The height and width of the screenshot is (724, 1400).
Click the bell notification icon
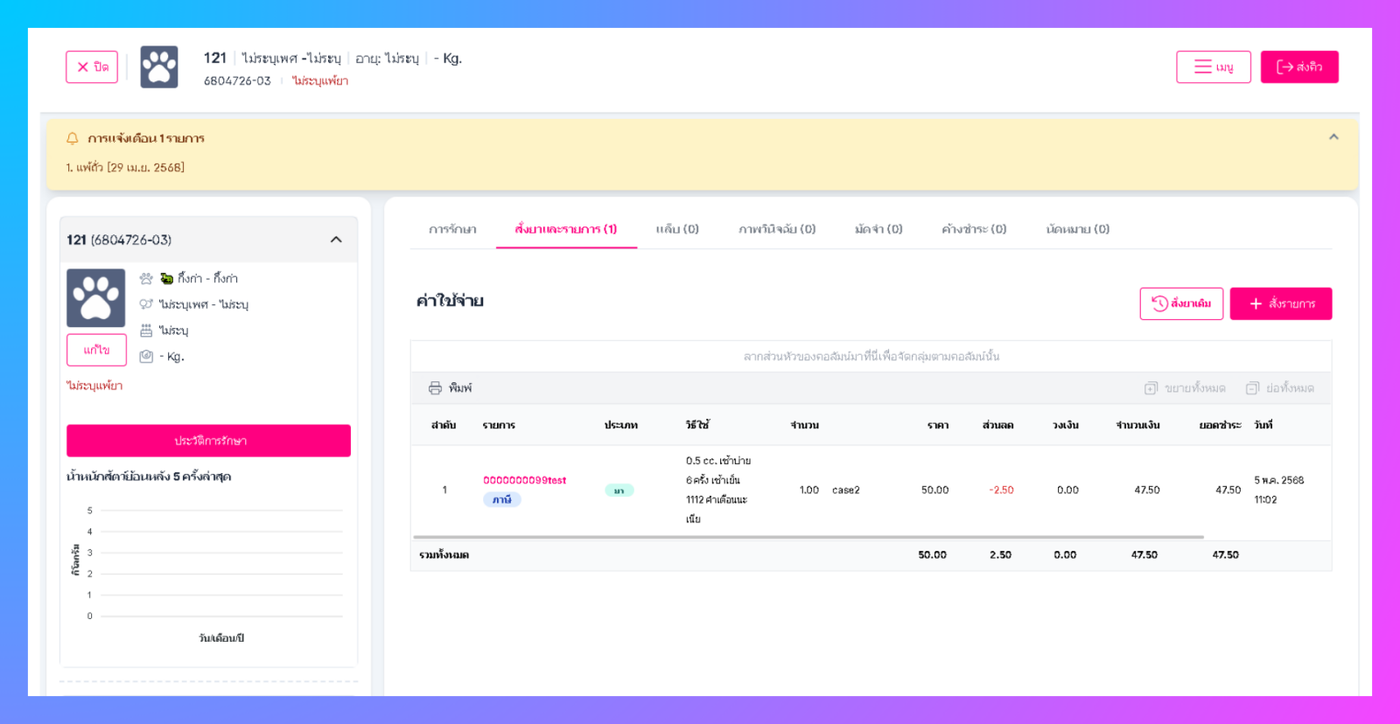(72, 138)
